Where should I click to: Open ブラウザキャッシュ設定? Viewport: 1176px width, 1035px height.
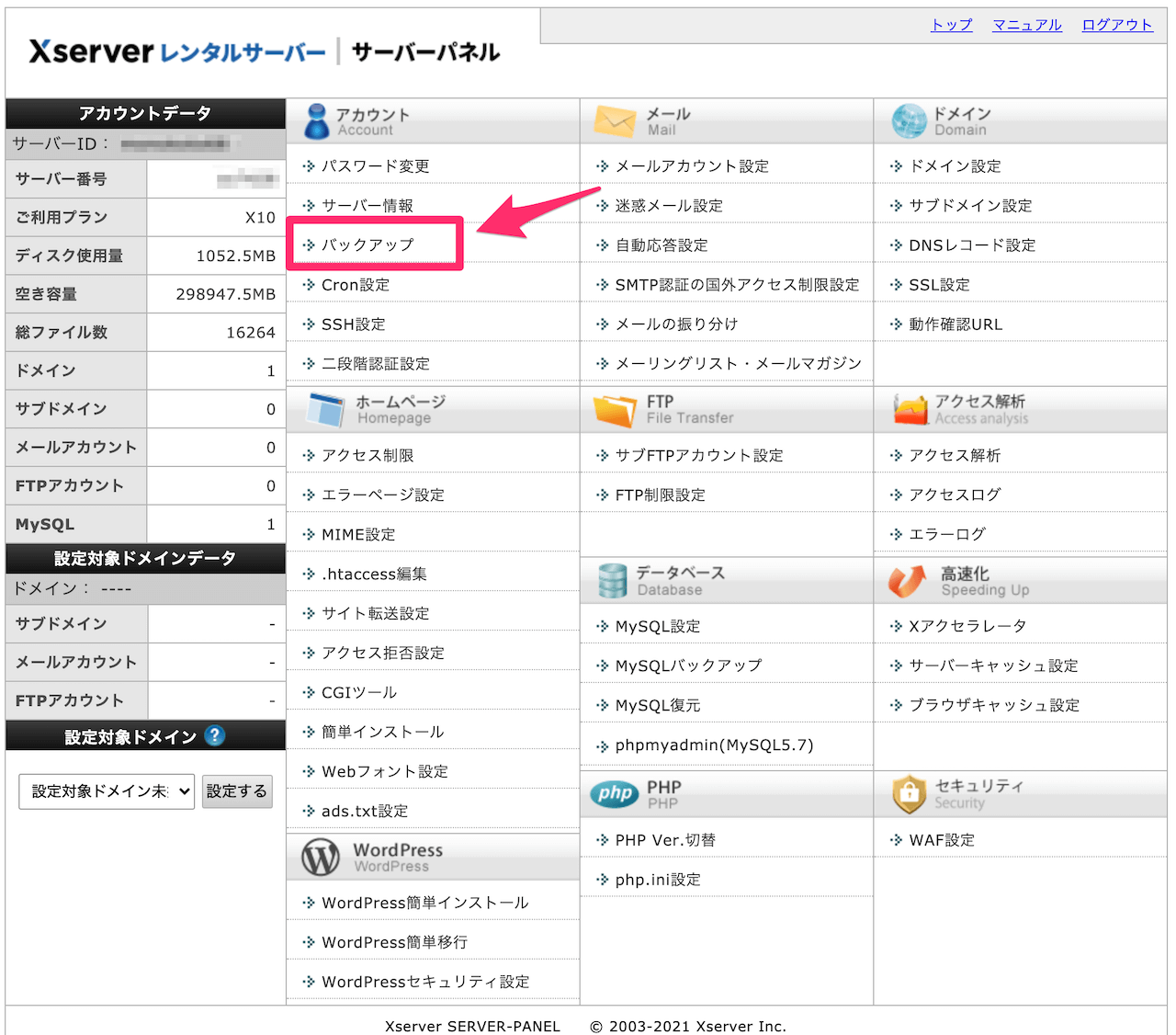[x=994, y=706]
